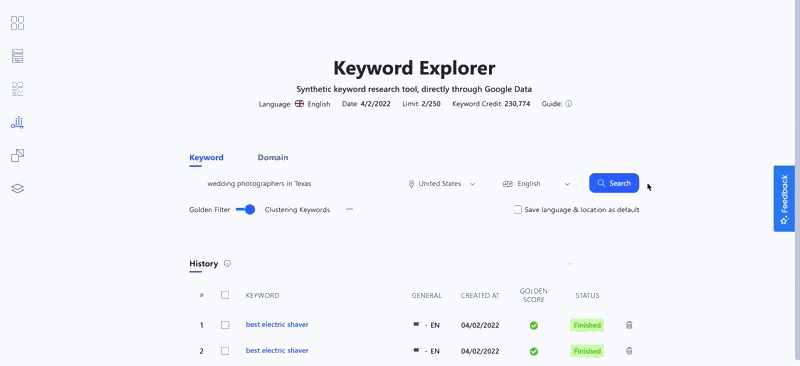Click the GENERAL column header
The width and height of the screenshot is (800, 366).
pyautogui.click(x=427, y=296)
